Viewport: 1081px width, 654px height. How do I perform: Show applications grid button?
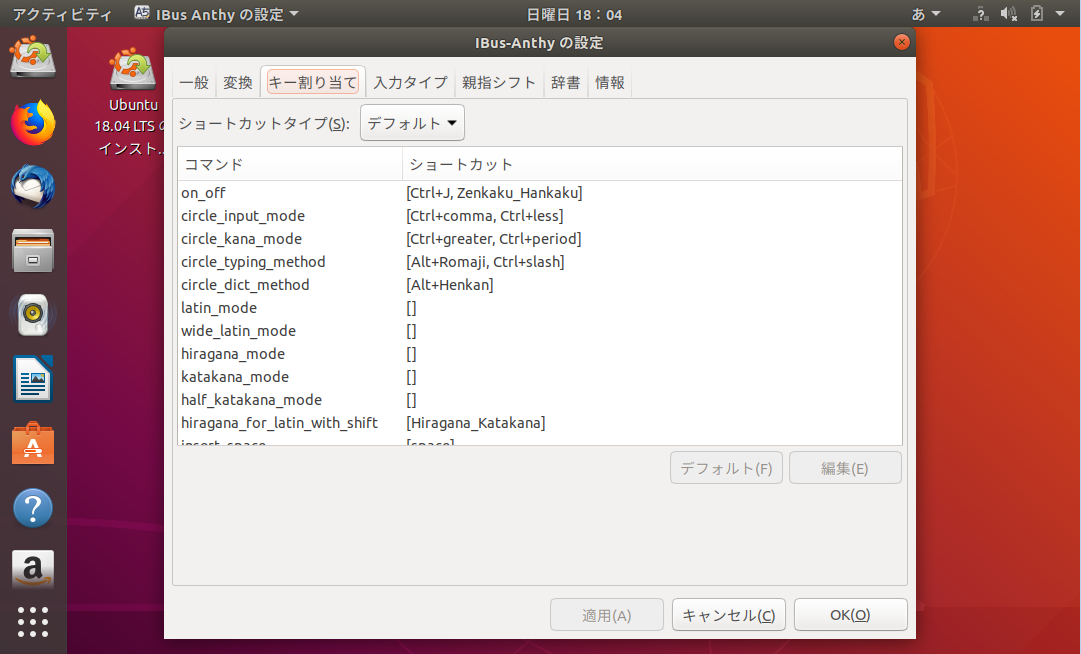(33, 622)
